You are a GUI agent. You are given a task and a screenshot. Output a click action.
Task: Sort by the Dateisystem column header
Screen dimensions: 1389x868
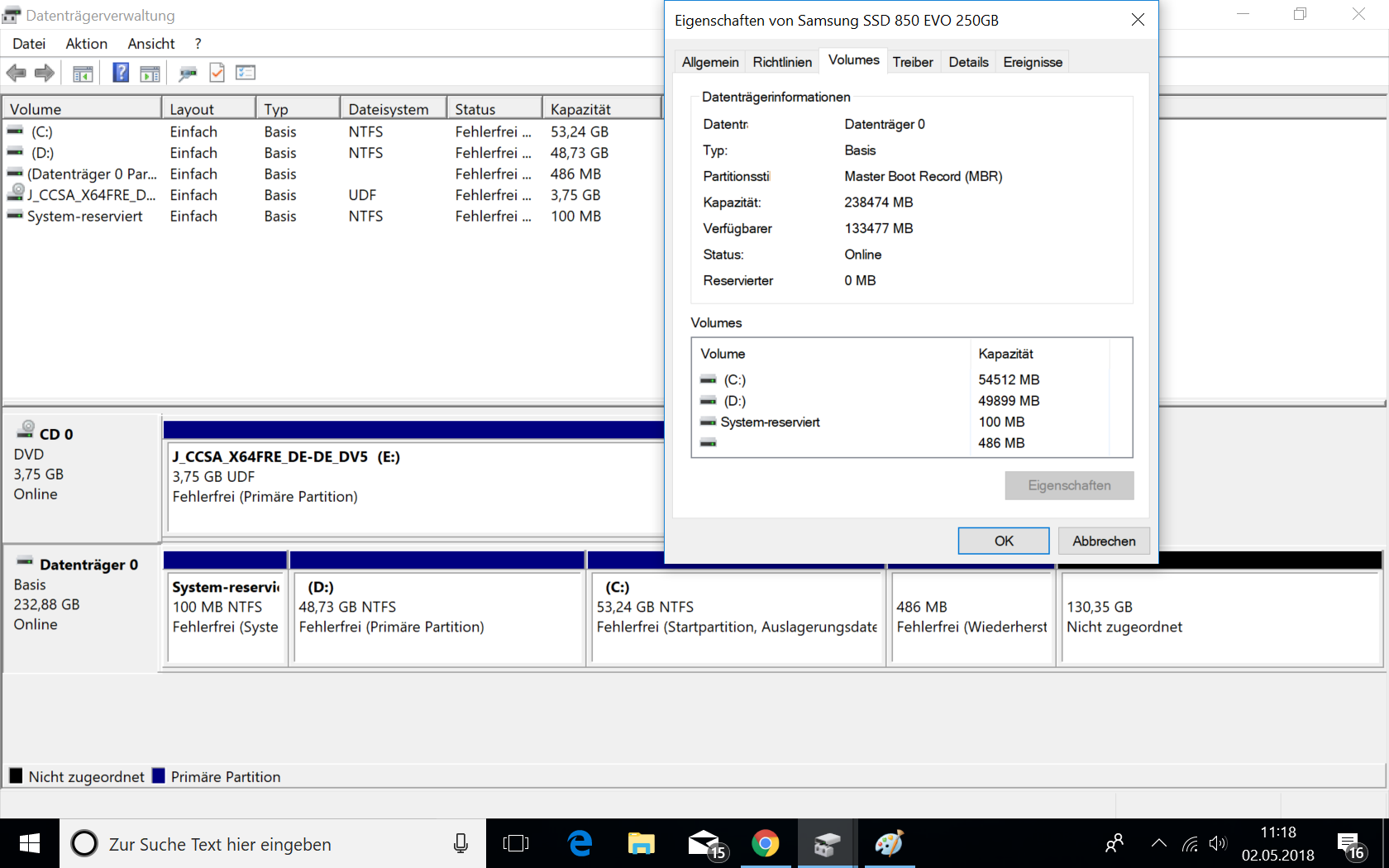coord(394,109)
